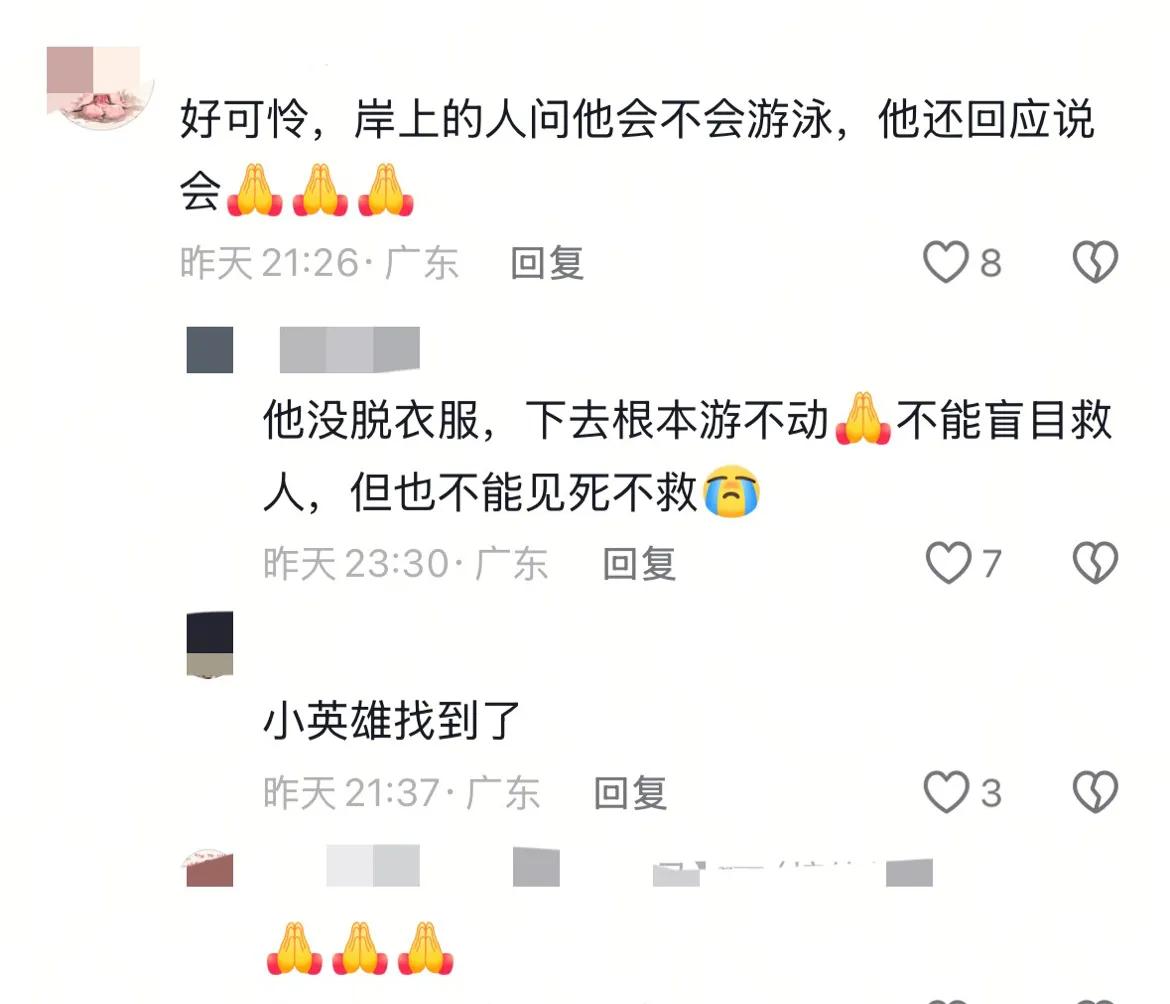Open the avatar of the 他没脱衣服 commenter
Viewport: 1170px width, 1004px height.
coord(210,350)
